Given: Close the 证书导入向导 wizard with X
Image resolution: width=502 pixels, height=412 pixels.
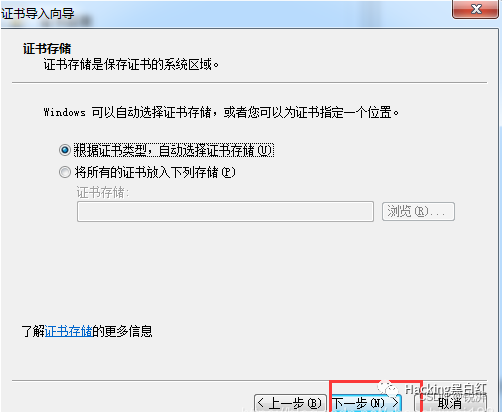Looking at the screenshot, I should point(476,9).
